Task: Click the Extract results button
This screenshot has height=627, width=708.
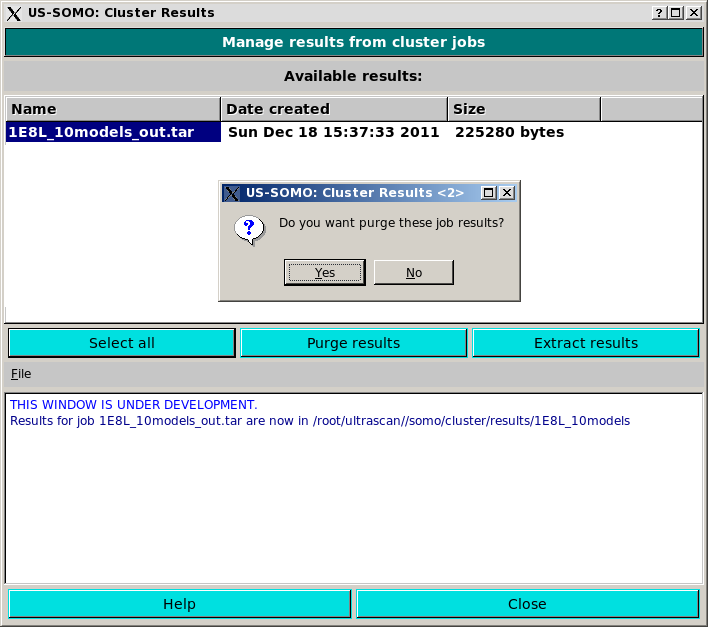Action: click(x=586, y=343)
